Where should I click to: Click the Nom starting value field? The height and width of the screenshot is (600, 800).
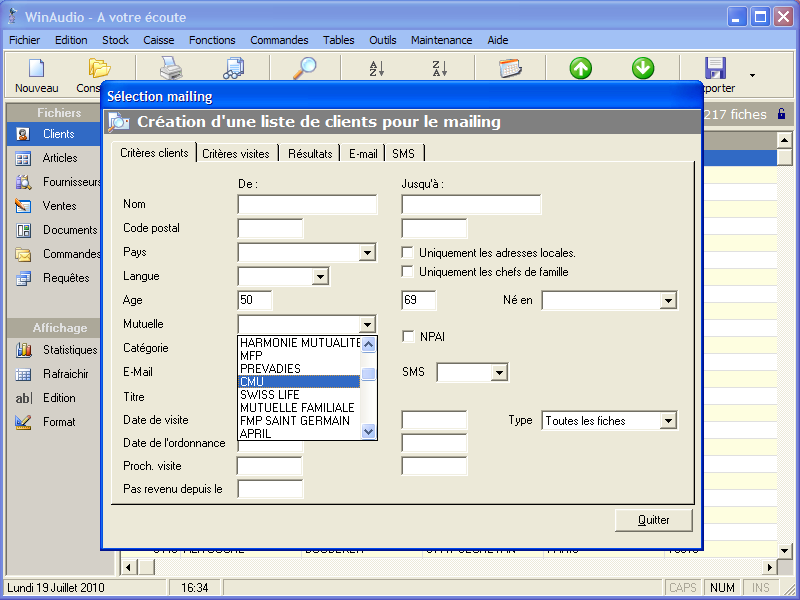[x=307, y=205]
